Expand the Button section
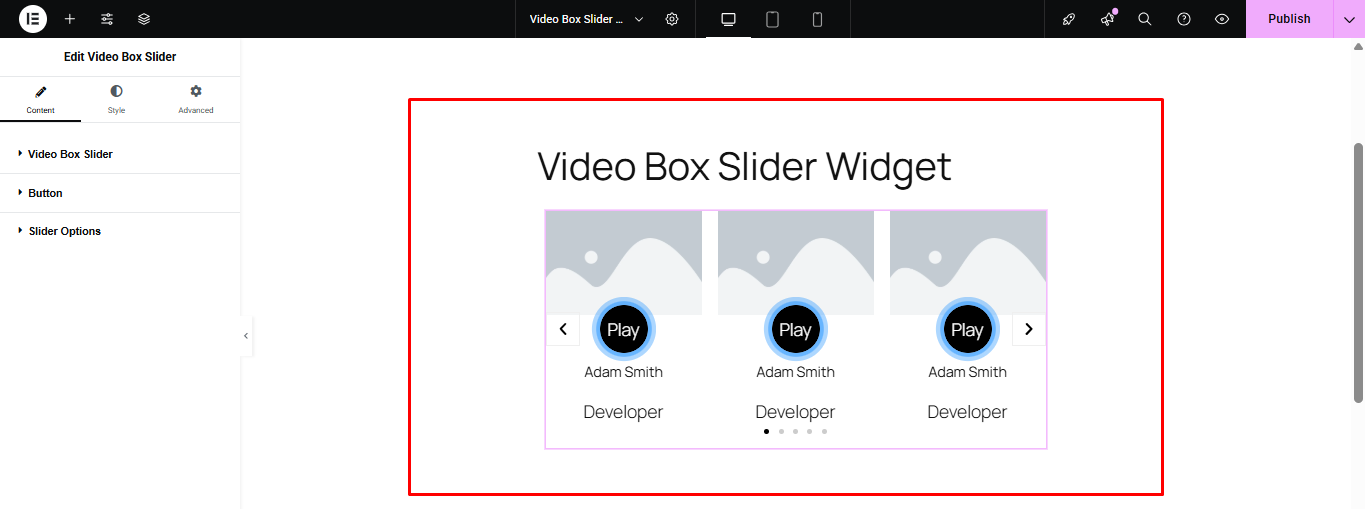Image resolution: width=1365 pixels, height=509 pixels. tap(120, 193)
